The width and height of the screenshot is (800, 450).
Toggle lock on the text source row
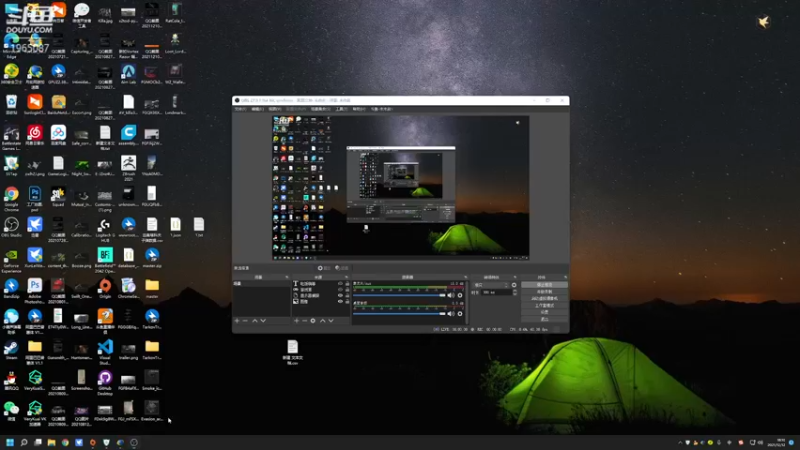pos(347,284)
